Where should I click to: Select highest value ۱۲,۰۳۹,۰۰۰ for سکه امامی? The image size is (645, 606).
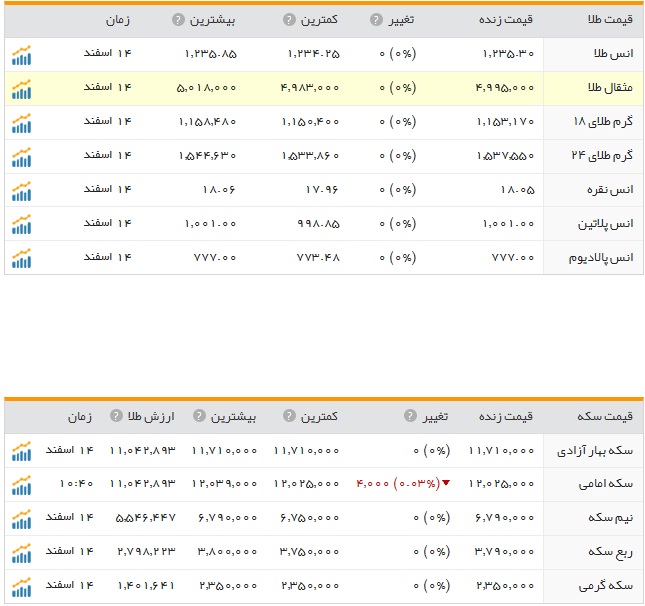click(x=225, y=484)
